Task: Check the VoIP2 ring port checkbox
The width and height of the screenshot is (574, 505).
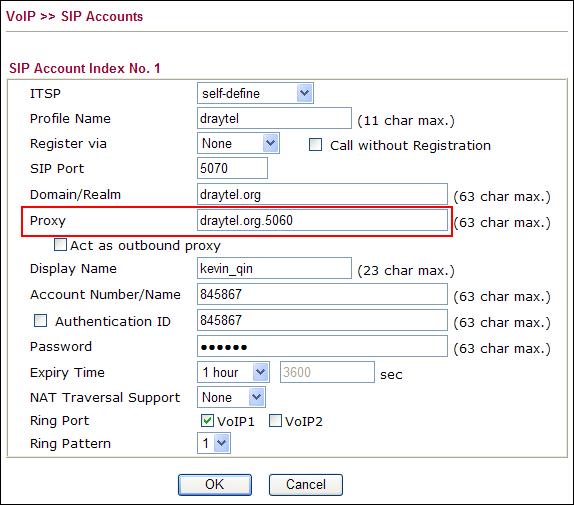Action: [275, 421]
